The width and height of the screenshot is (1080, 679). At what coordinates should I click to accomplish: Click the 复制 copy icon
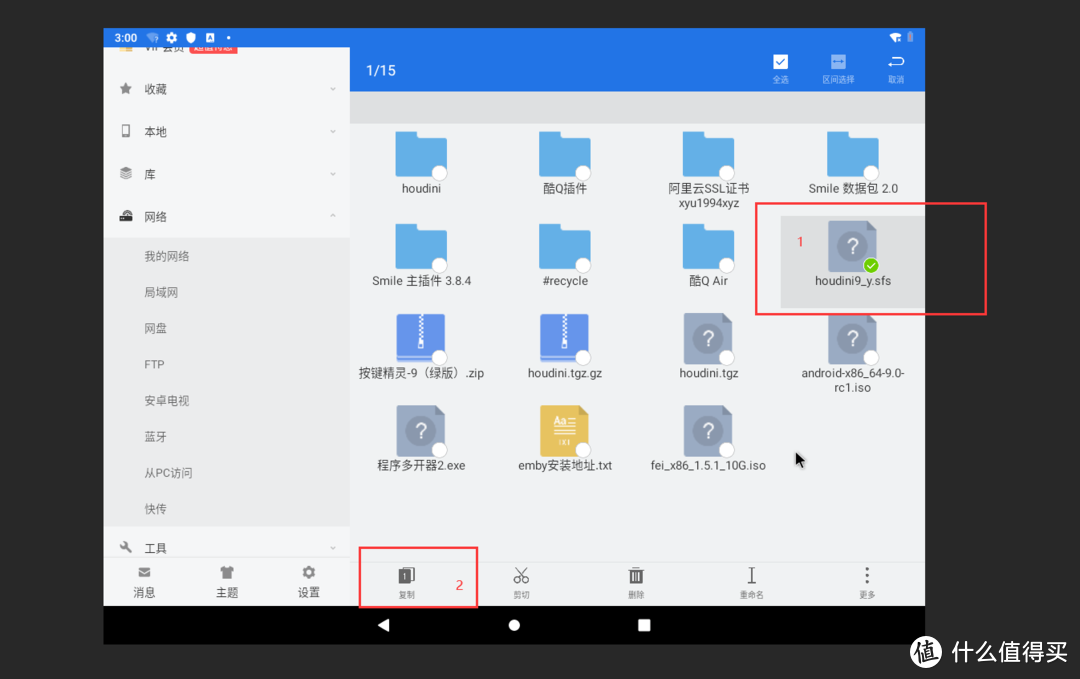tap(406, 575)
